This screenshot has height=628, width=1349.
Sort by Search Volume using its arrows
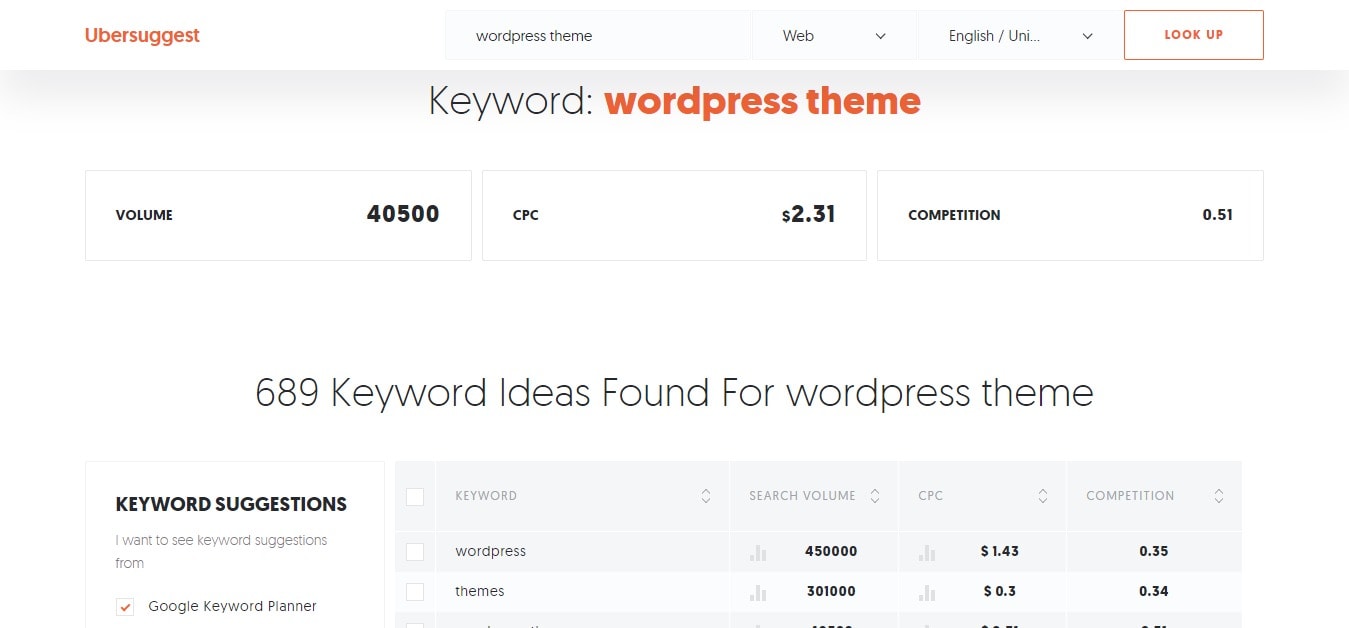(875, 496)
